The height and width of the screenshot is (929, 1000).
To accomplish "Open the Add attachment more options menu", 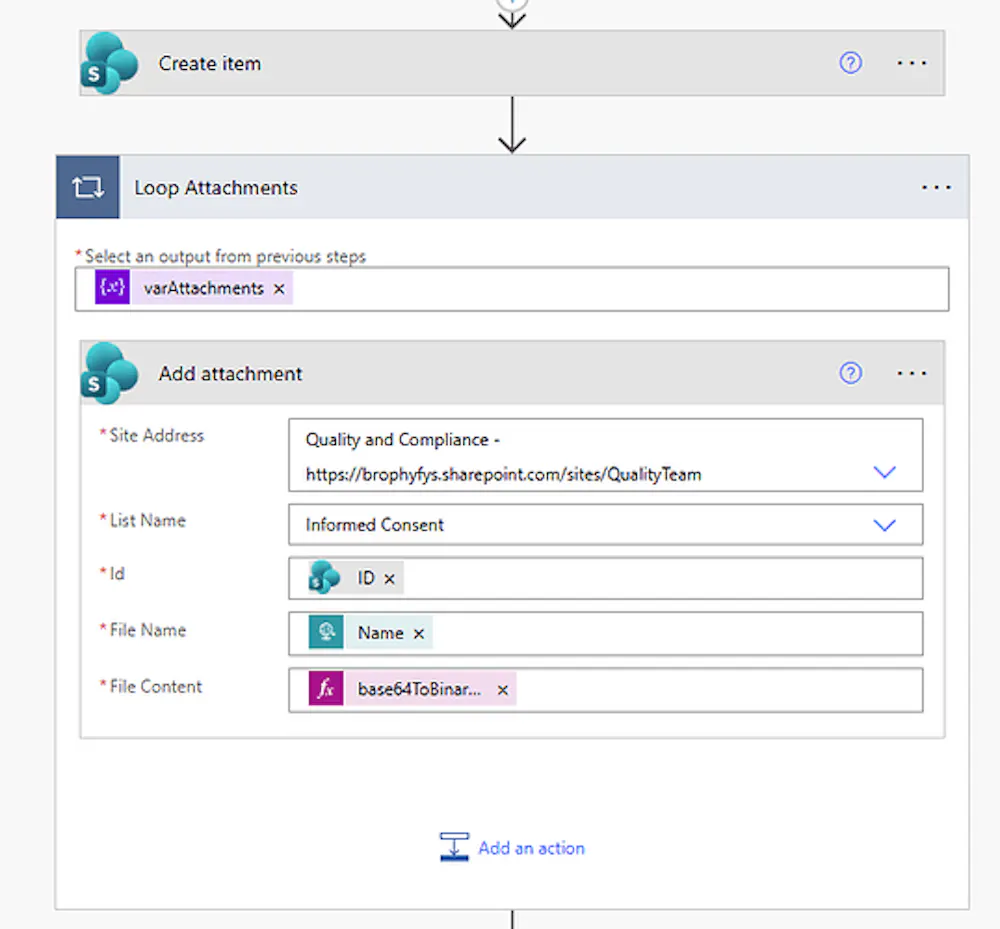I will (912, 373).
